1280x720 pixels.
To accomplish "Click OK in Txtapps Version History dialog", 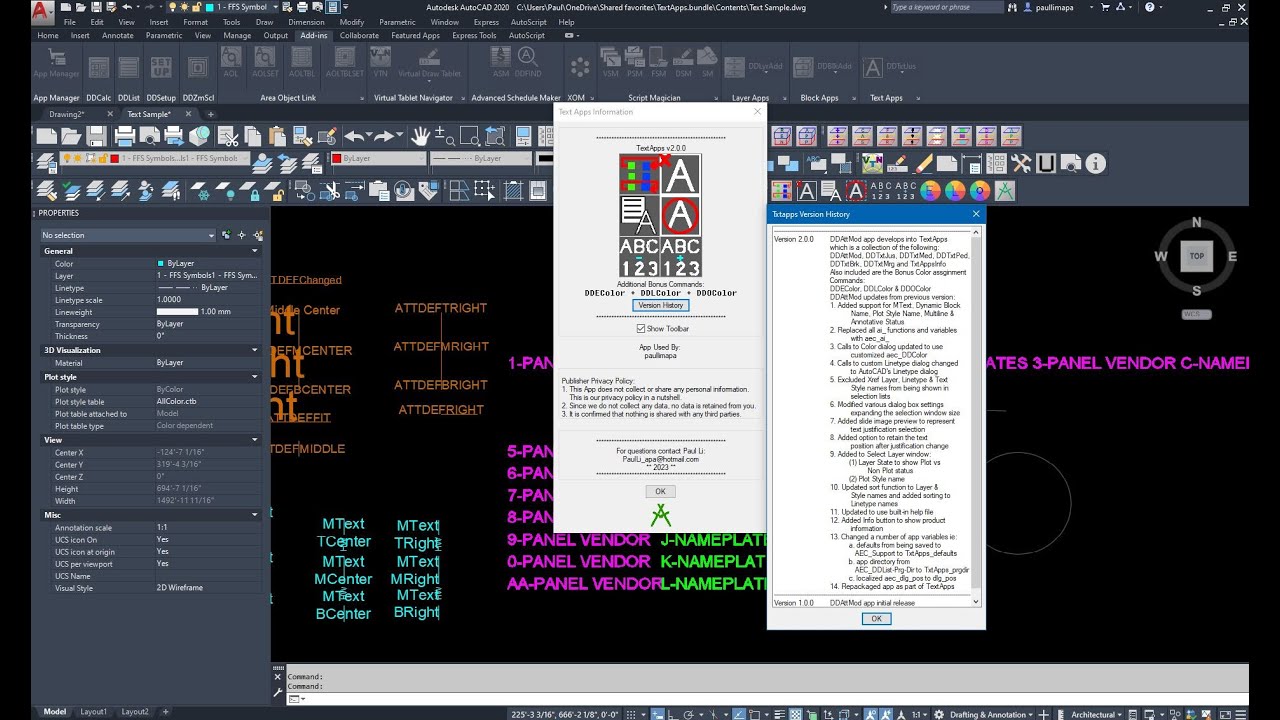I will click(876, 619).
